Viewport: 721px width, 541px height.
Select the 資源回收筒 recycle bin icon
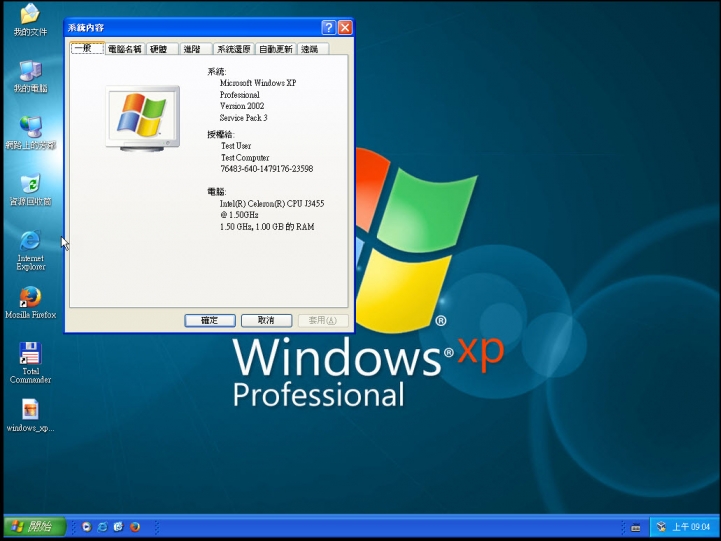coord(30,189)
